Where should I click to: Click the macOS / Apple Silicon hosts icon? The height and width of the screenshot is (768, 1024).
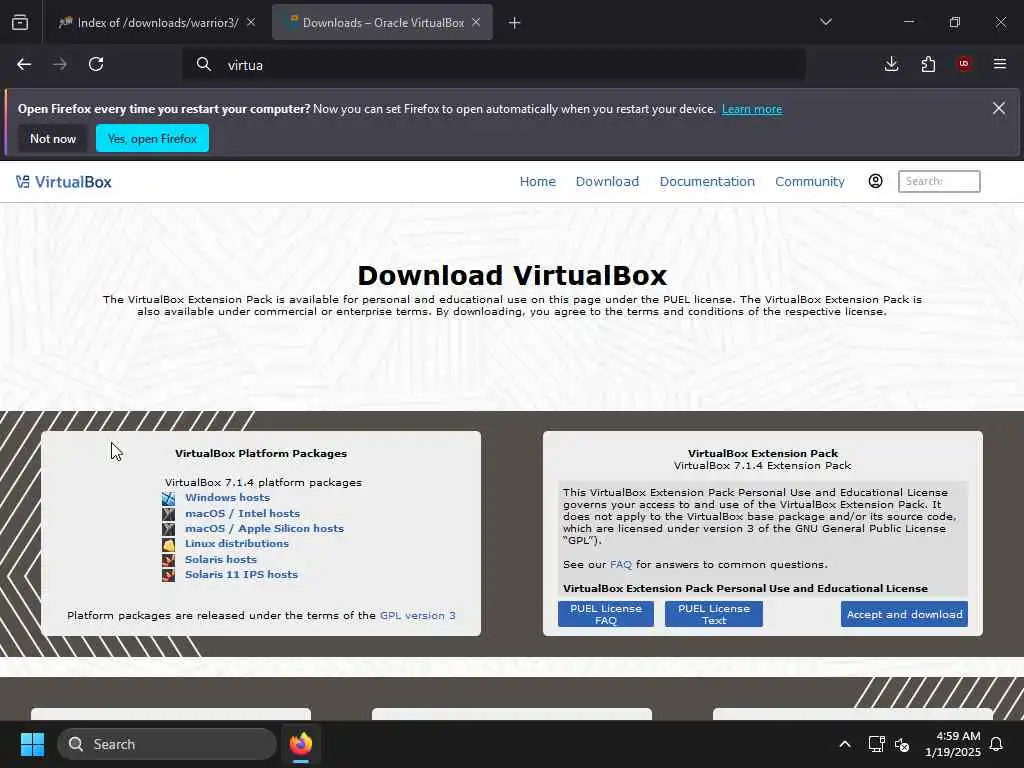[x=168, y=529]
